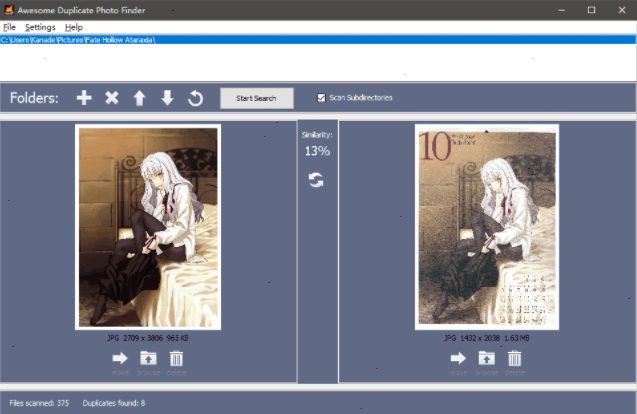Move the left image with its arrow icon
The image size is (637, 414).
[120, 358]
